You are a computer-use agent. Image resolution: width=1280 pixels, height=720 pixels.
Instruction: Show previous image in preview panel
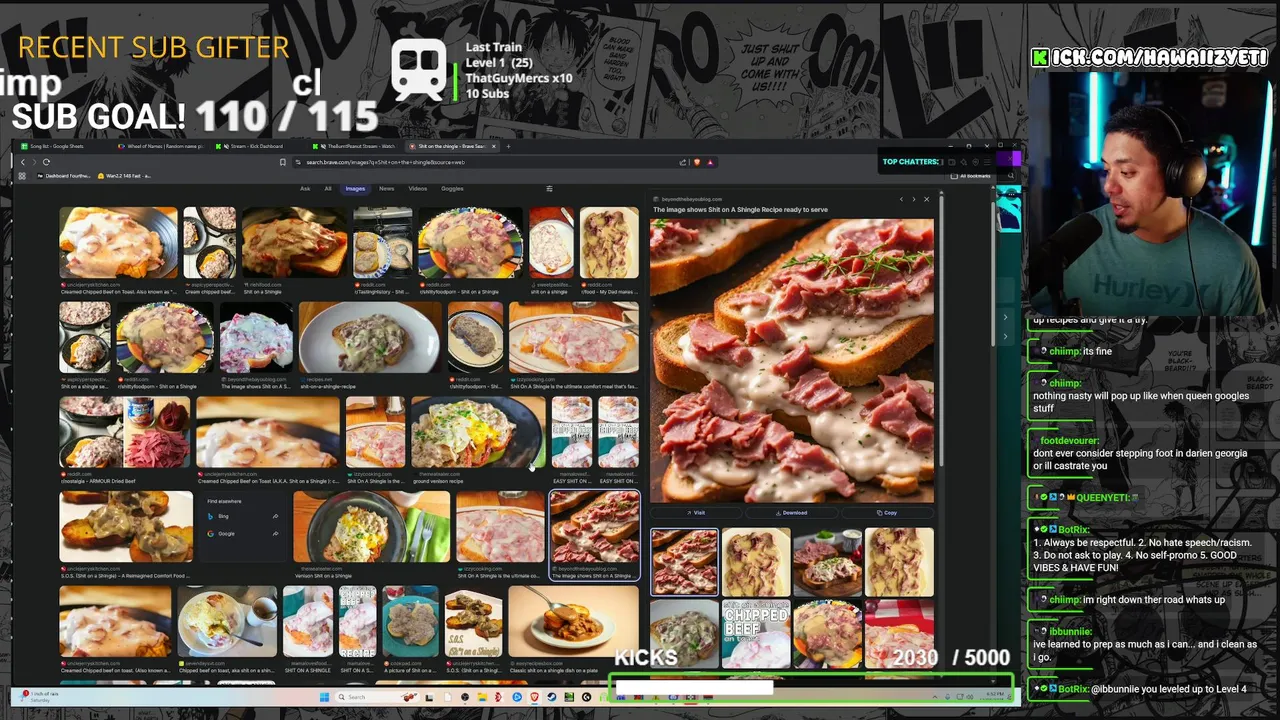click(901, 199)
